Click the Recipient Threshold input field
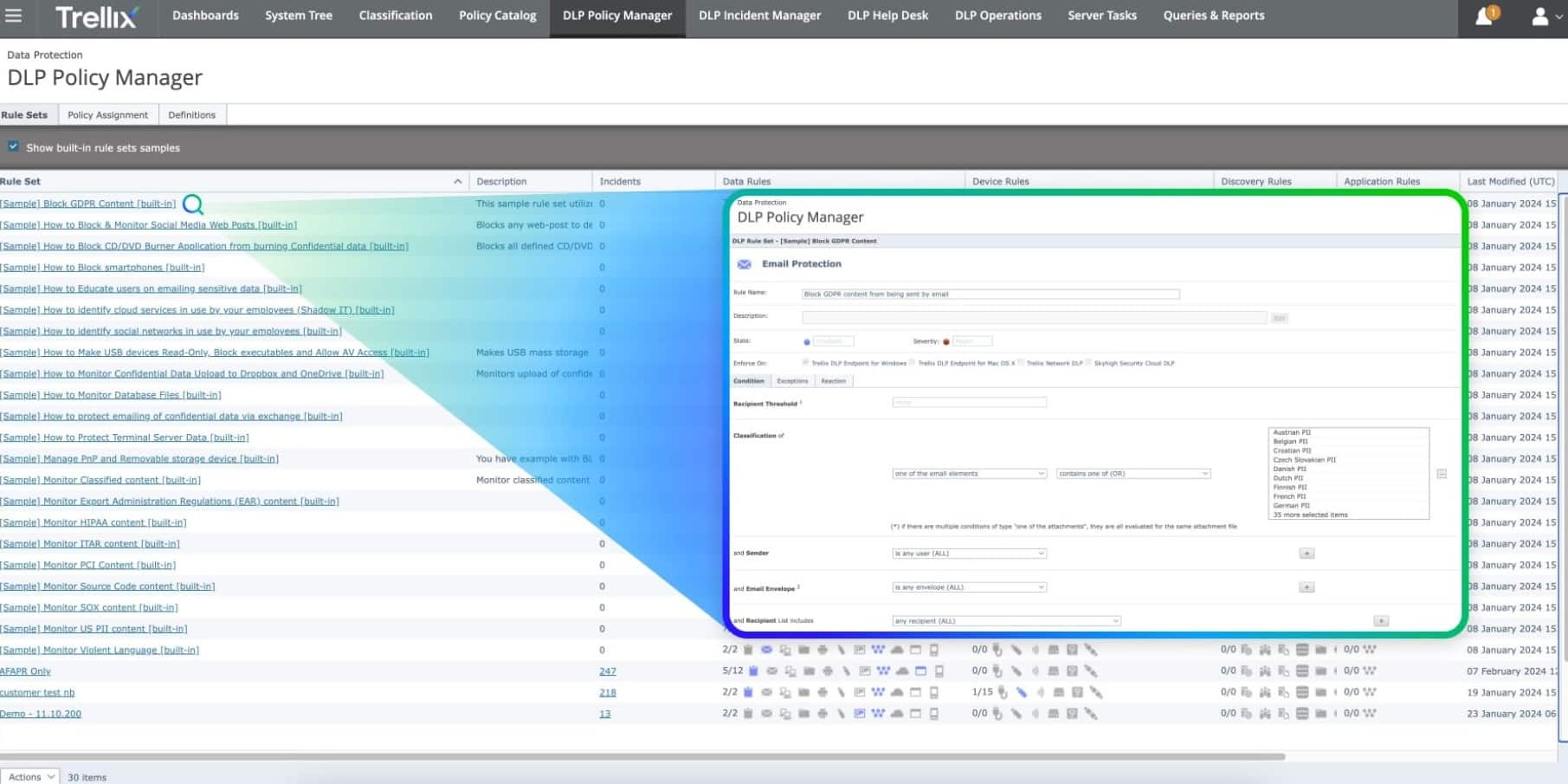Screen dimensions: 1568x784 pos(969,403)
